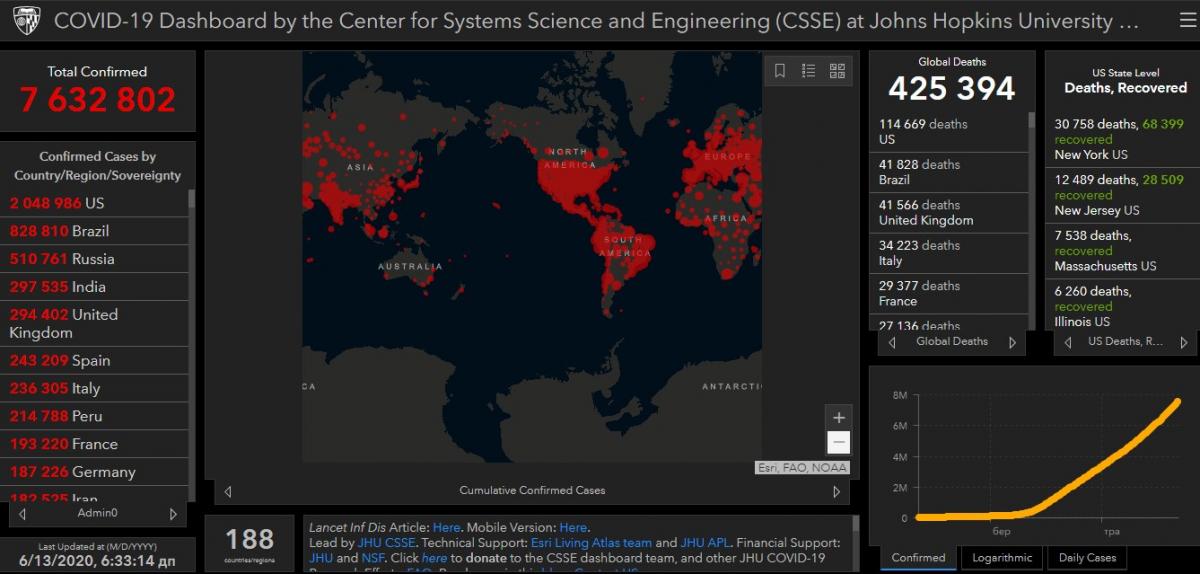Click right arrow beside Admin0 label
This screenshot has height=574, width=1200.
[173, 514]
